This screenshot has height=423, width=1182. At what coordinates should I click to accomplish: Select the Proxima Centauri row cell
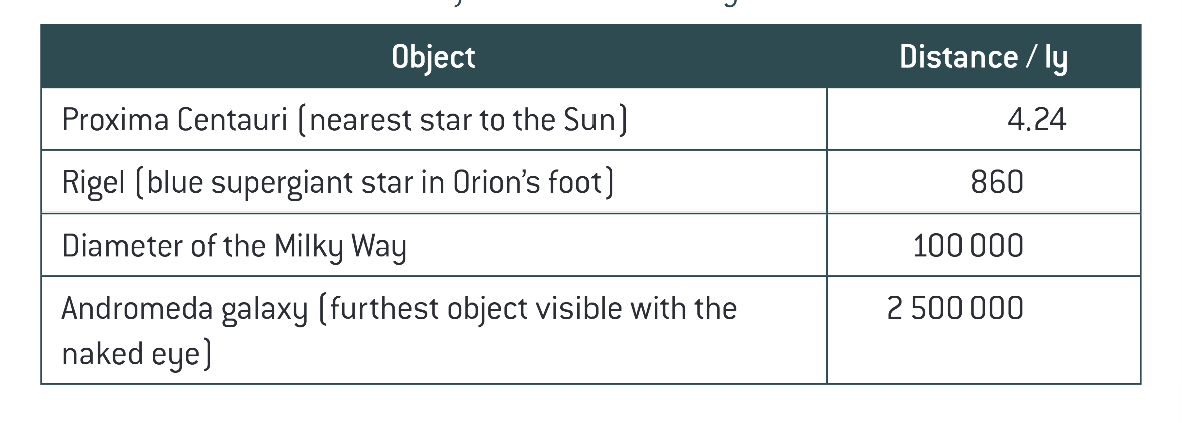[x=433, y=121]
